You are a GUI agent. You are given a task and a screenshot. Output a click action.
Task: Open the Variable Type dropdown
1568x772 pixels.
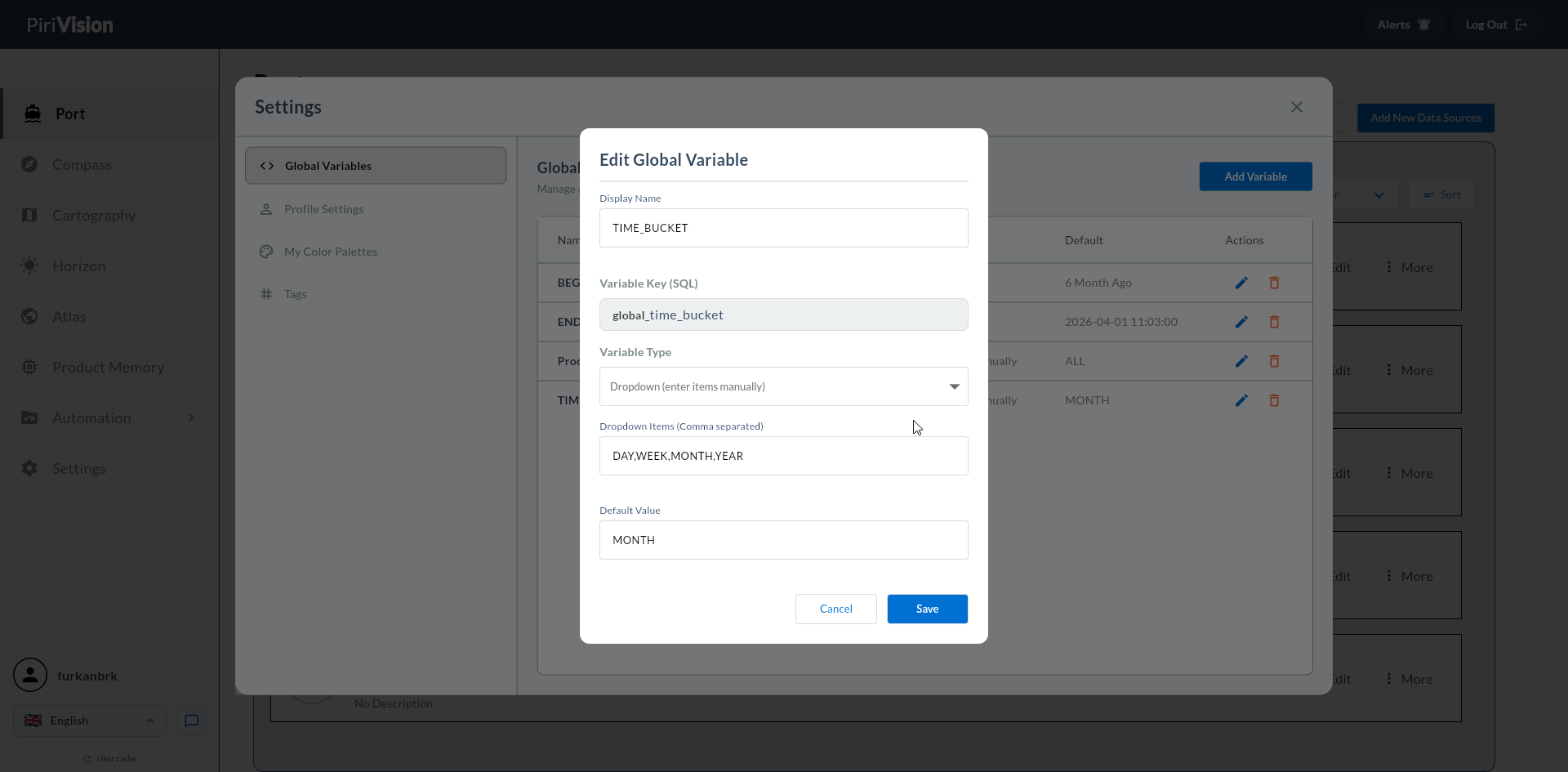784,386
